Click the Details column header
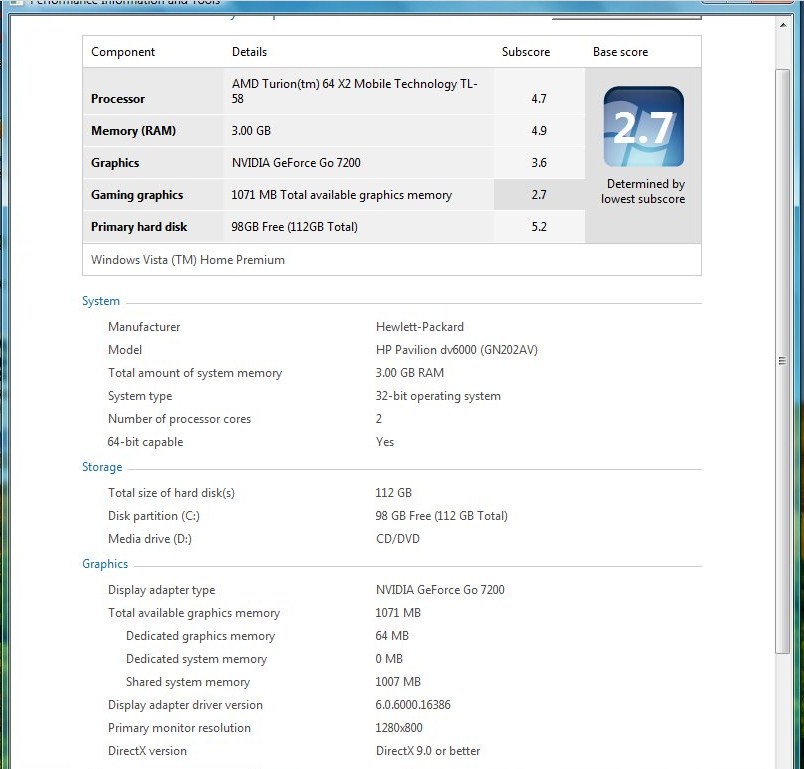804x769 pixels. pos(249,52)
